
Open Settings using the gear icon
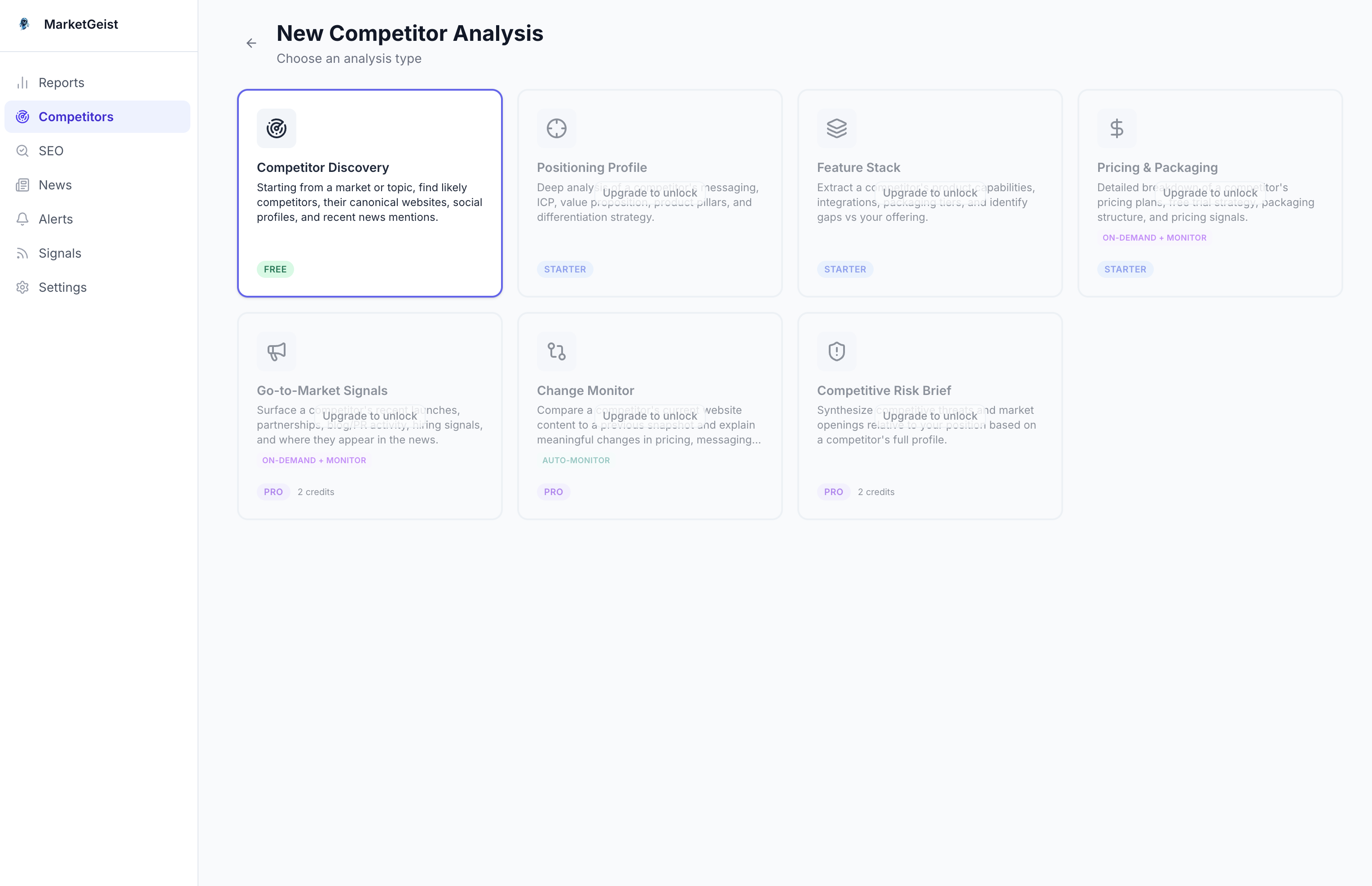[22, 287]
